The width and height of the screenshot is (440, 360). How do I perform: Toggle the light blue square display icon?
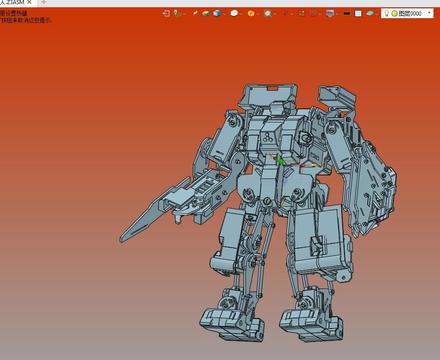[358, 13]
